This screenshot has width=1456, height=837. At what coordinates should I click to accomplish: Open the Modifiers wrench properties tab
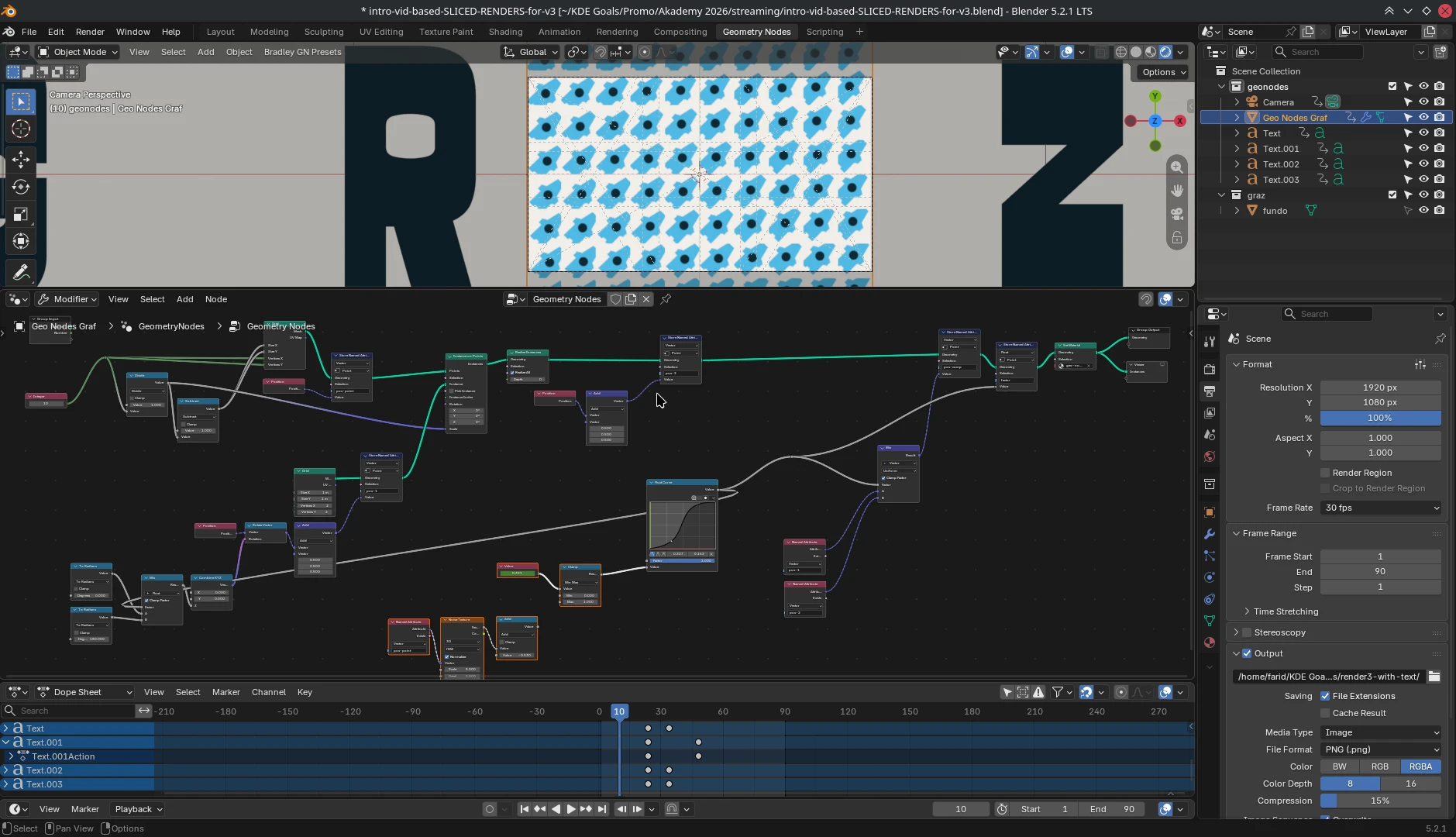tap(1210, 534)
